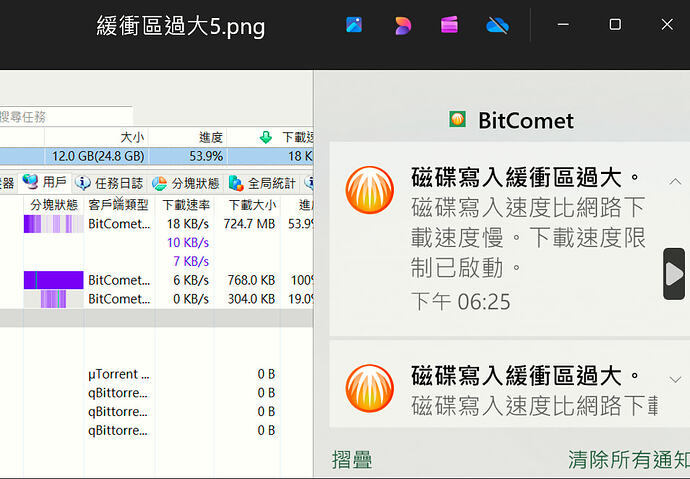
Task: Open the Photos app icon in title bar
Action: [354, 25]
